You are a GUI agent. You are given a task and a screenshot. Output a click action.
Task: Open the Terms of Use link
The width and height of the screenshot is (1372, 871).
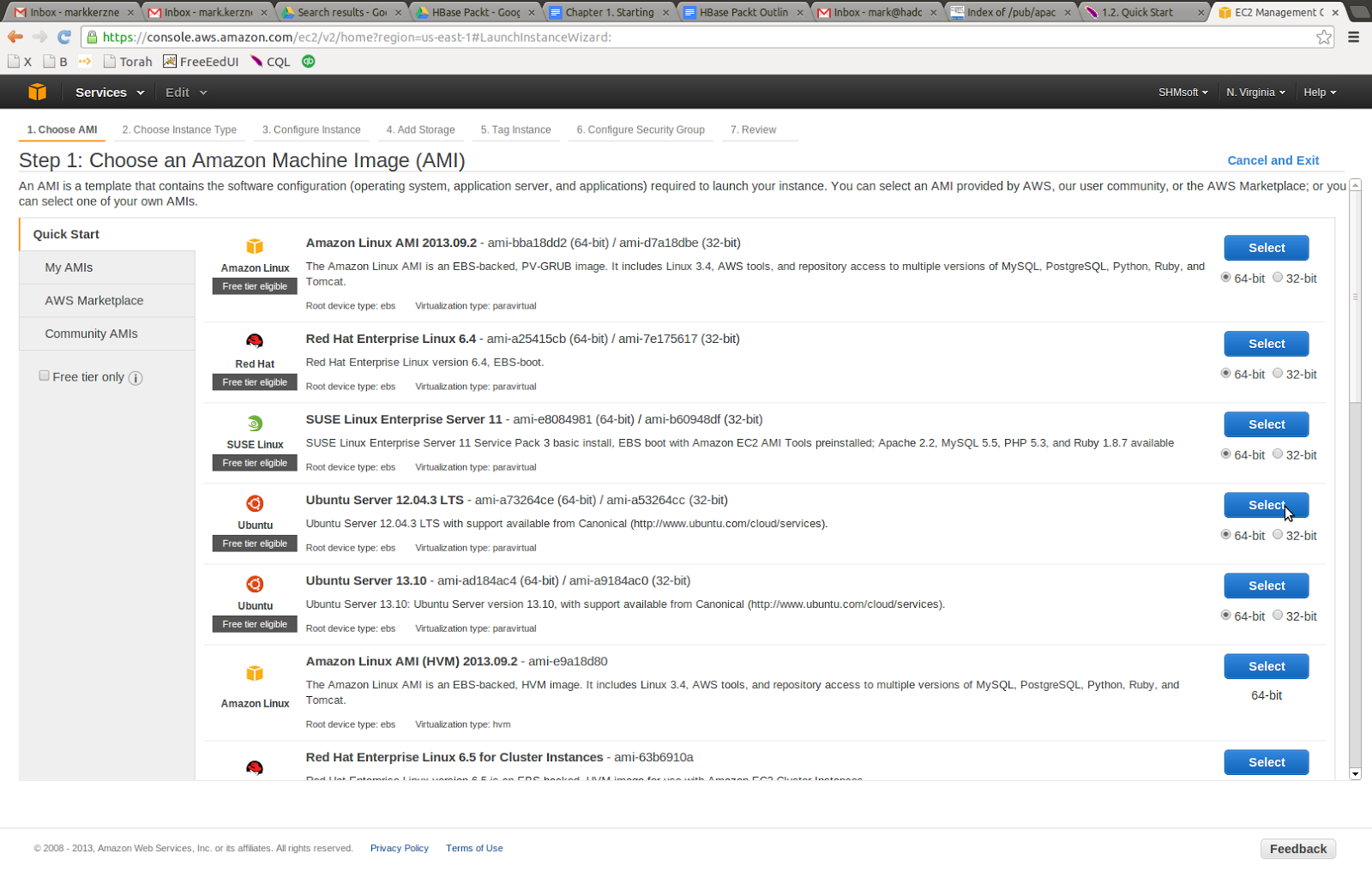(x=474, y=848)
